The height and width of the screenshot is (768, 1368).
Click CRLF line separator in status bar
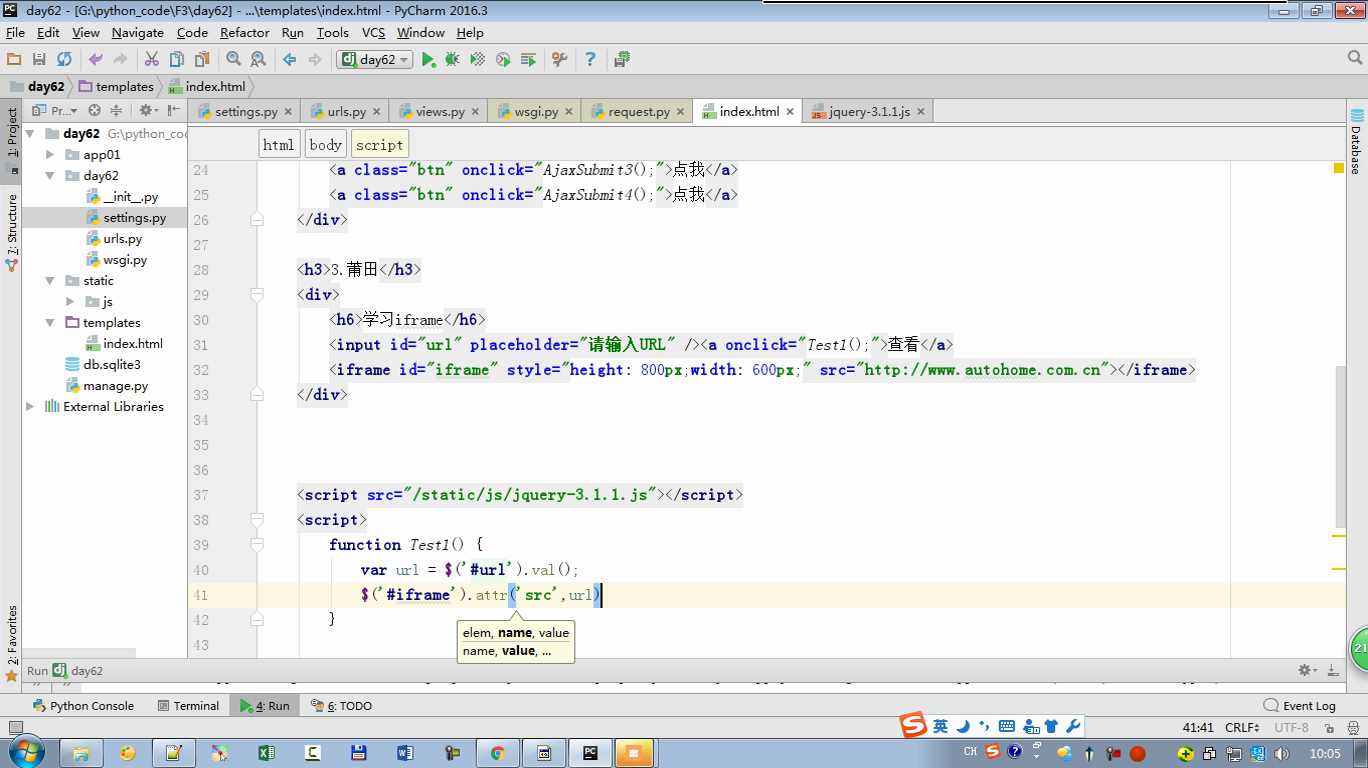(1242, 728)
